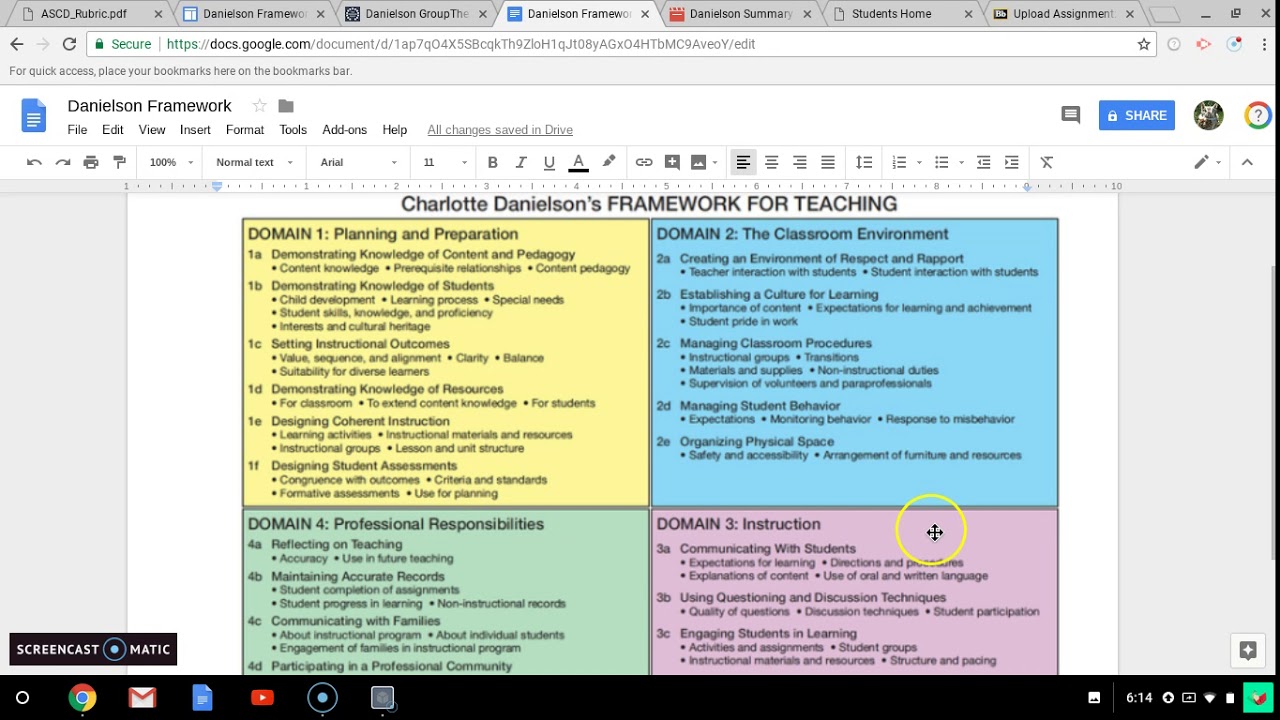
Task: Switch to the Danielson Summary tab
Action: coord(740,14)
